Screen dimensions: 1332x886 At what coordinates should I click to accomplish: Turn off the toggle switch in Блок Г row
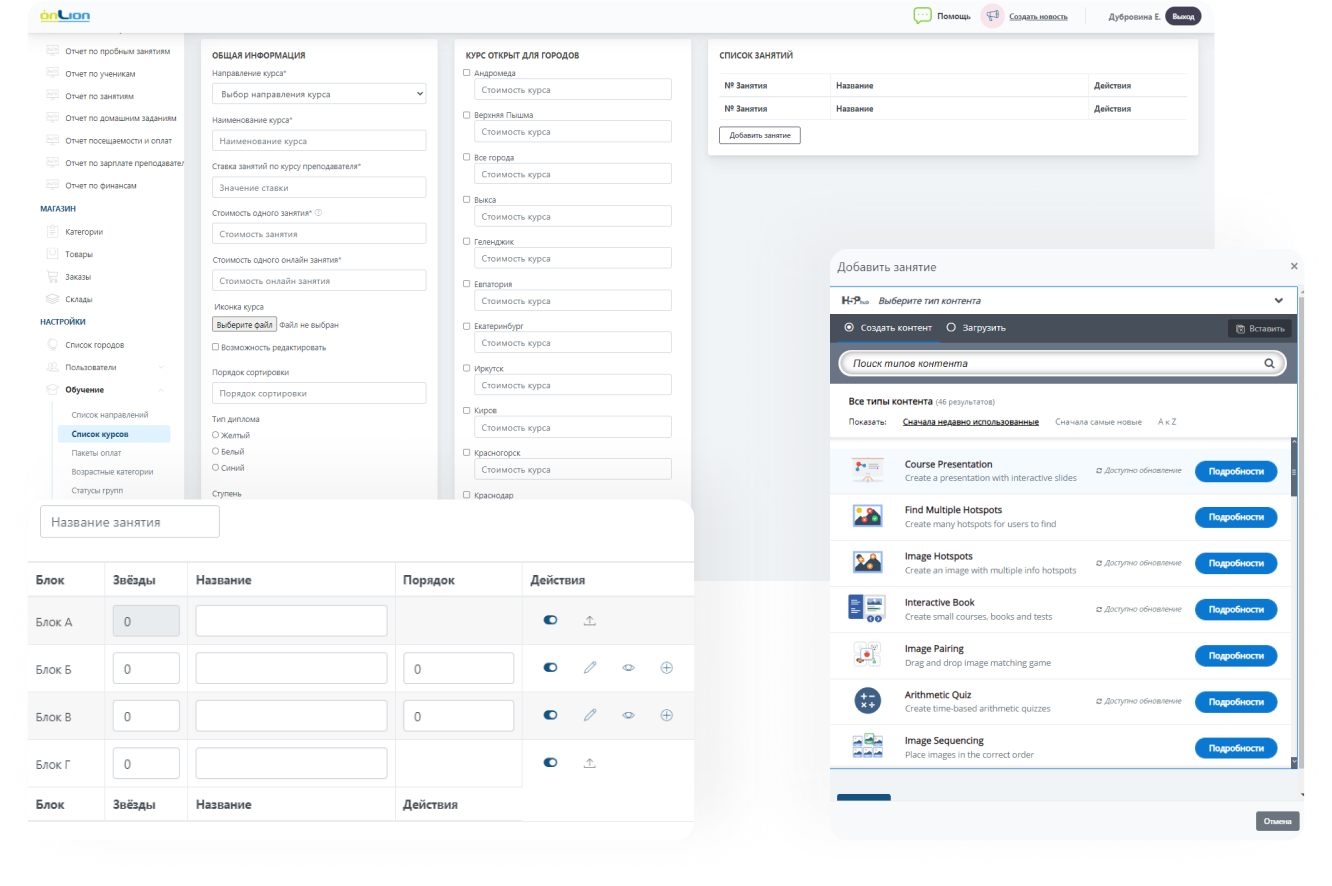click(550, 762)
